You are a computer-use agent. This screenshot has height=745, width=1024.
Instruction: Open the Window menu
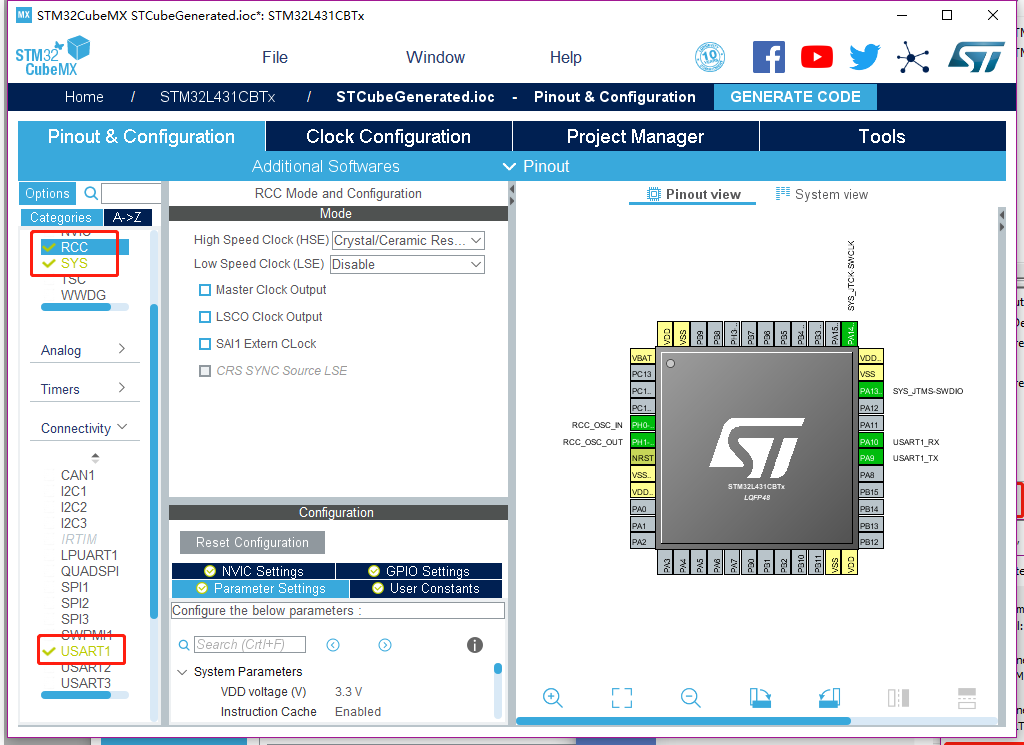[x=435, y=57]
